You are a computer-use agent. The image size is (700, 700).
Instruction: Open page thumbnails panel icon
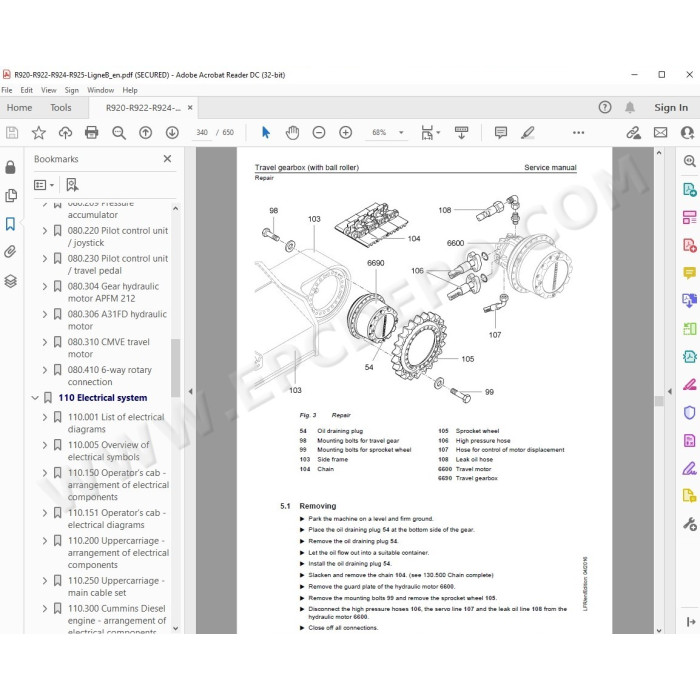(x=11, y=196)
